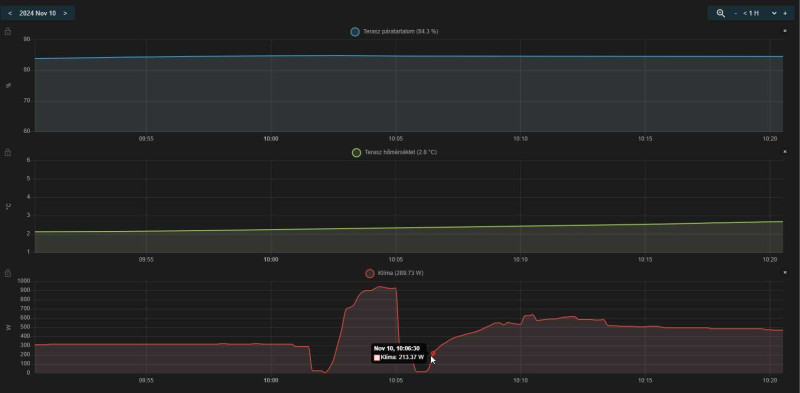Screen dimensions: 800x393
Task: Expand the time range chevron arrow
Action: click(x=774, y=13)
